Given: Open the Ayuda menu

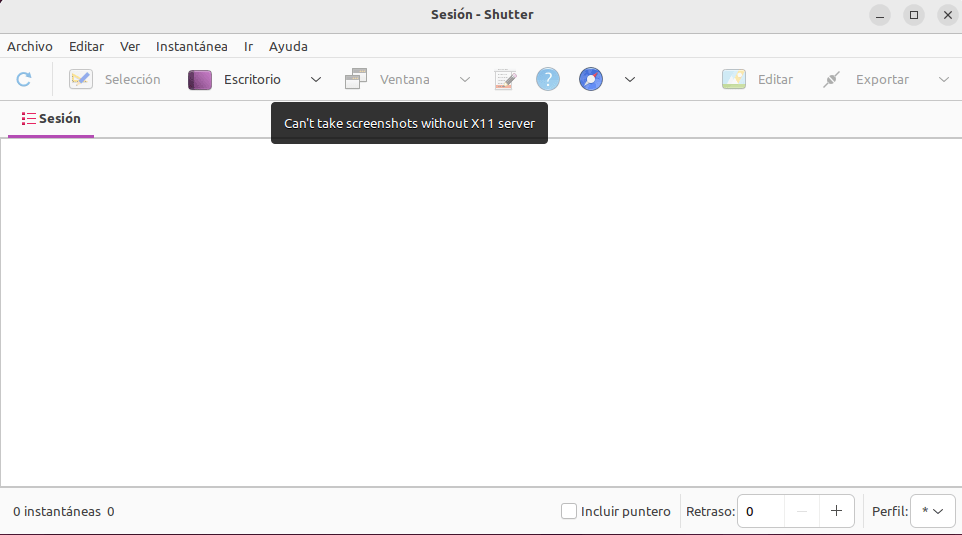Looking at the screenshot, I should pos(288,47).
